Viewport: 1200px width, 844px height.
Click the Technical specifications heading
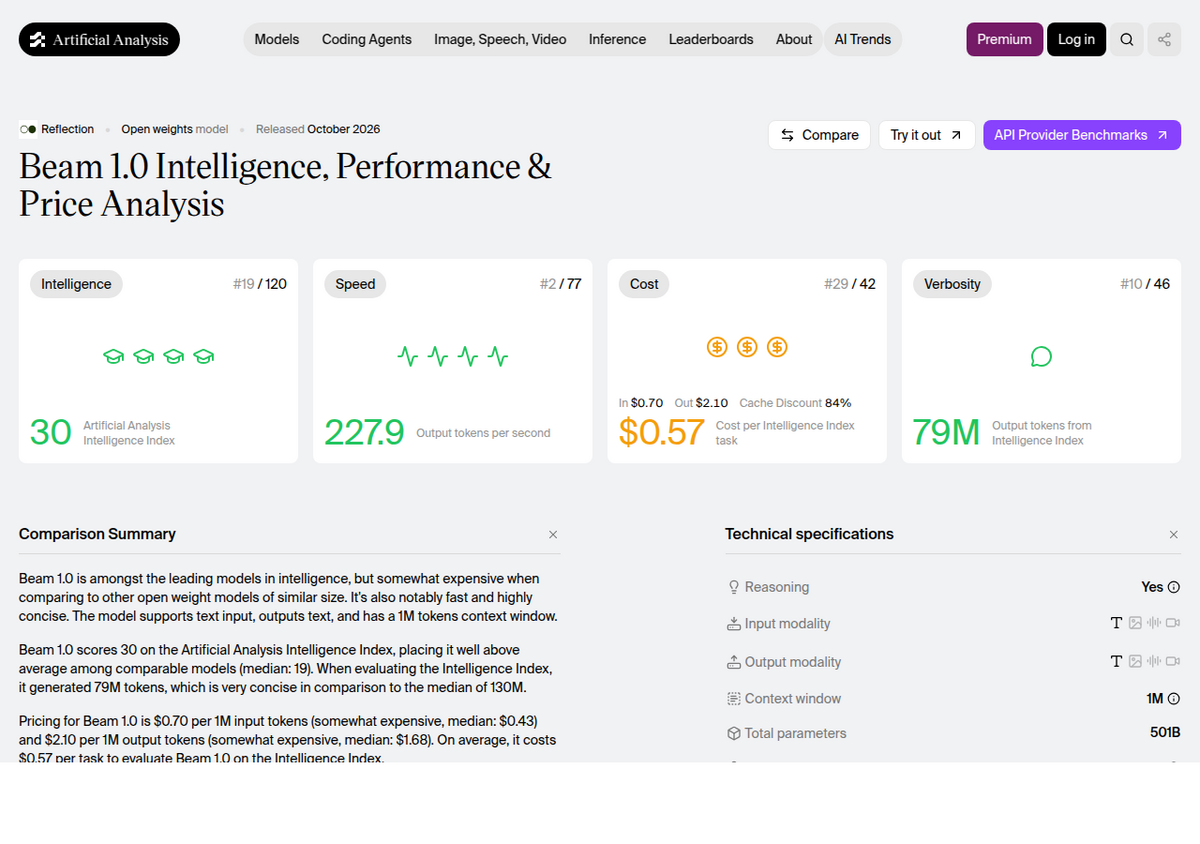809,534
